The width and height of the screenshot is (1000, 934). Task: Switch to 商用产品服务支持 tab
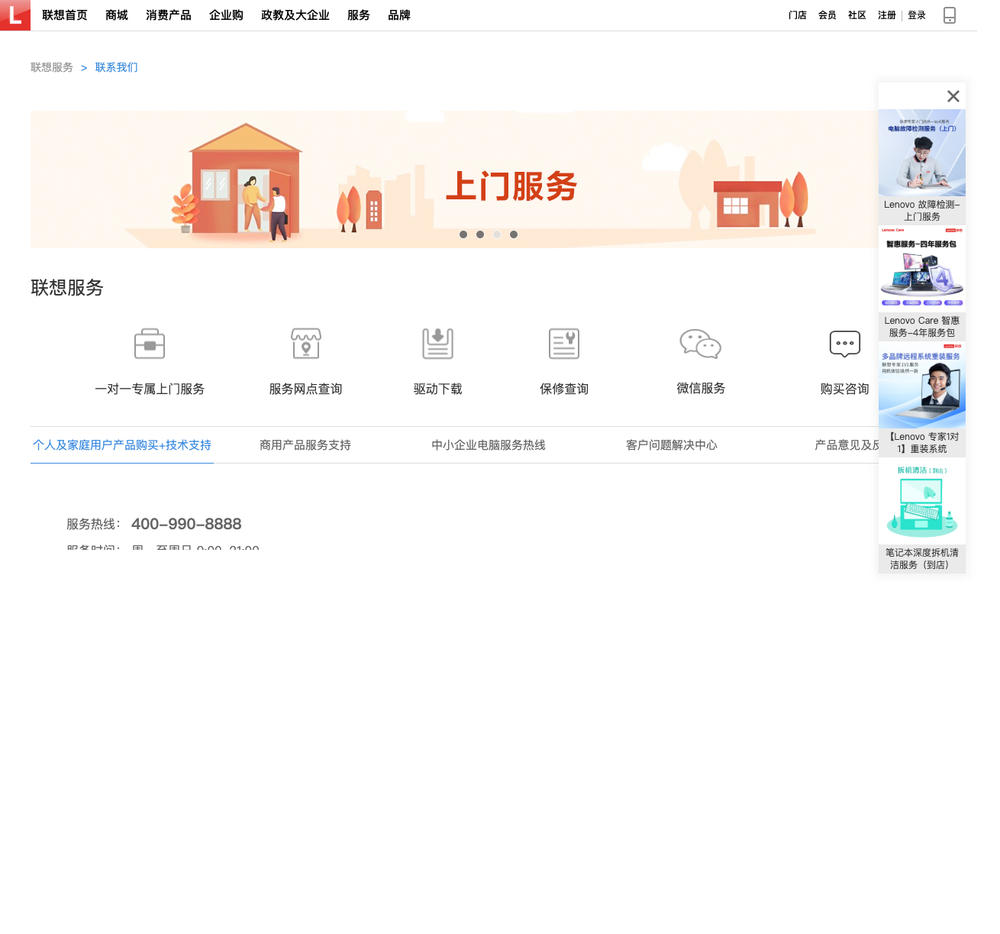(x=305, y=445)
